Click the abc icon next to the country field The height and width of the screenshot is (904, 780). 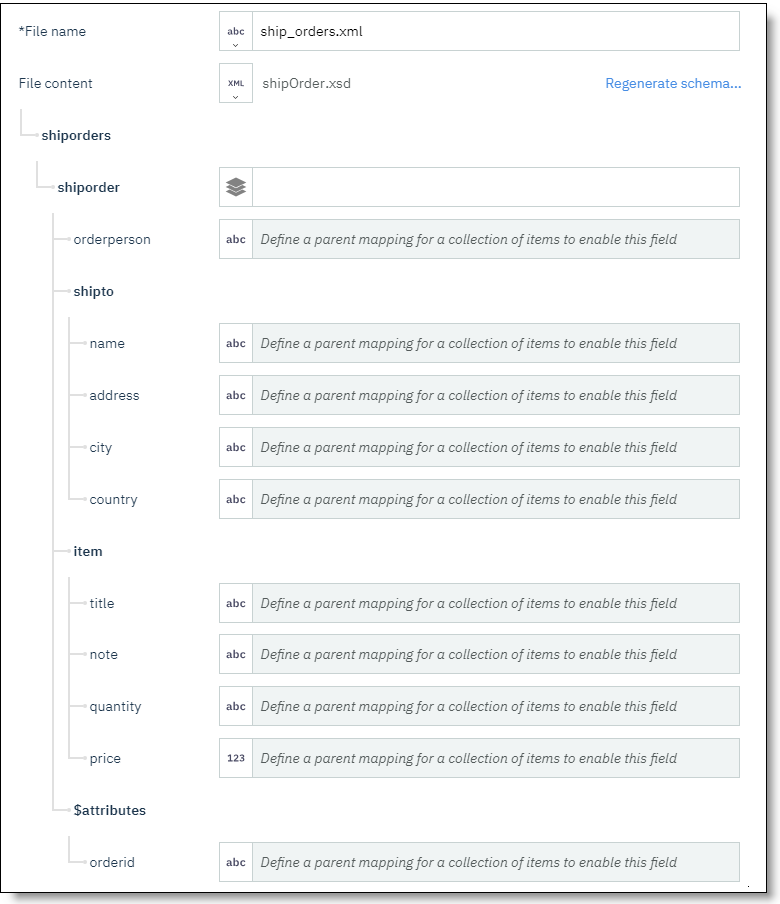235,499
